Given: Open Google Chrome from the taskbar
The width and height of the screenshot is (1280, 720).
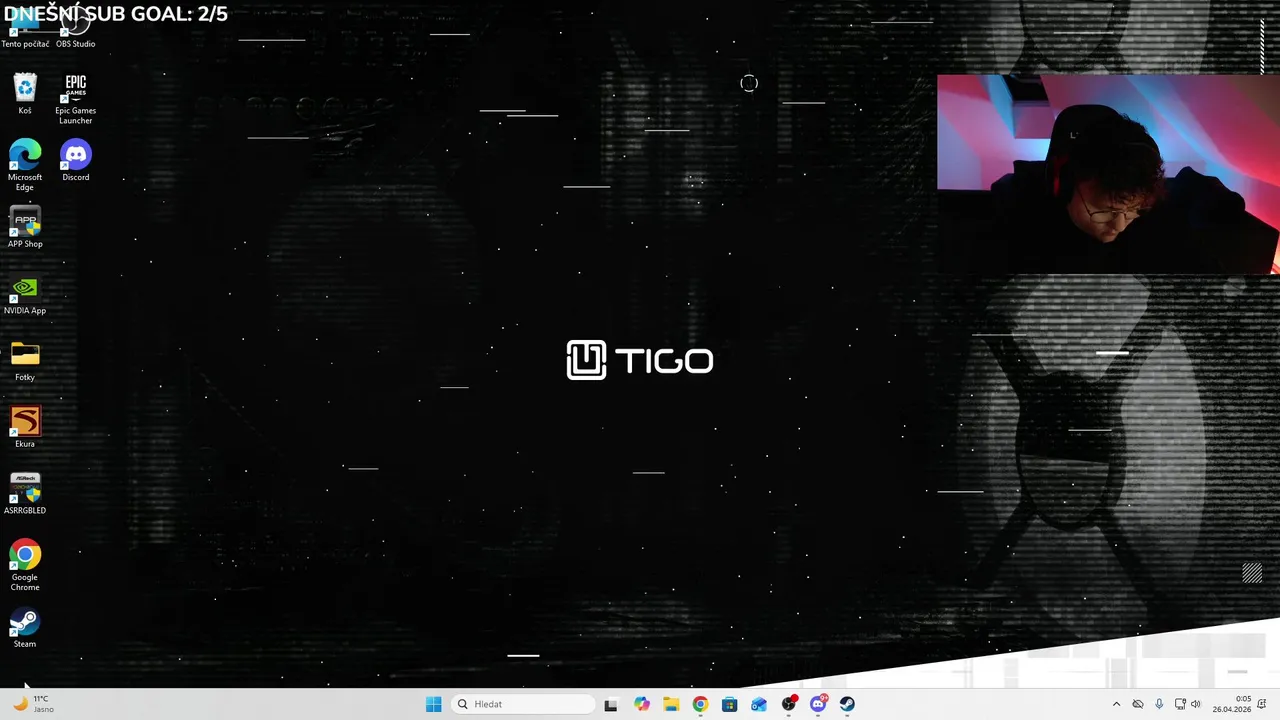Looking at the screenshot, I should tap(700, 704).
